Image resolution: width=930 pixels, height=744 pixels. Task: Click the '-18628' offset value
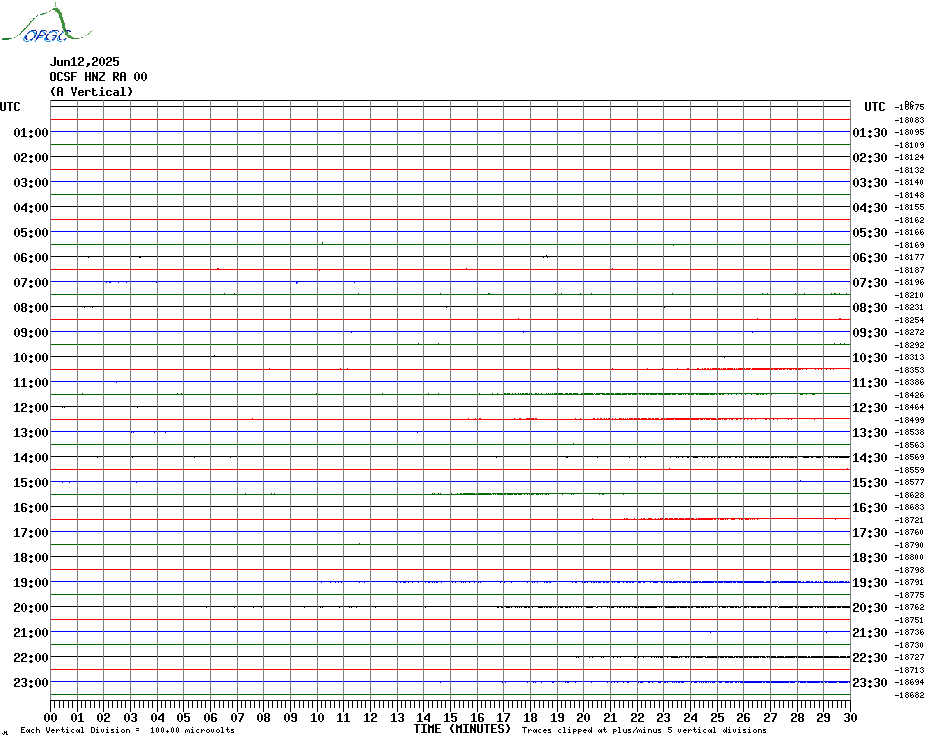pyautogui.click(x=909, y=495)
